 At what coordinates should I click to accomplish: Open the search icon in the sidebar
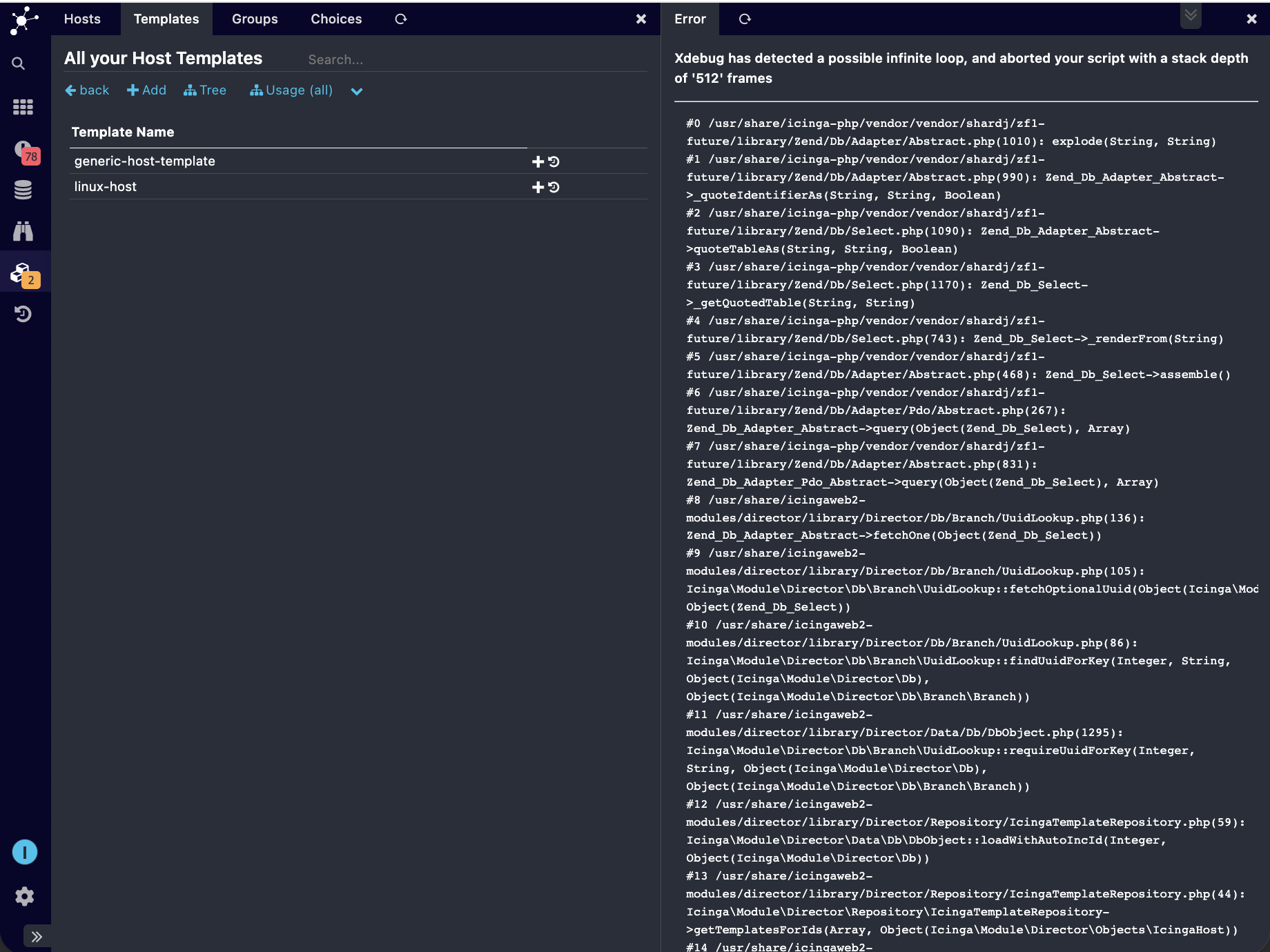pyautogui.click(x=19, y=63)
